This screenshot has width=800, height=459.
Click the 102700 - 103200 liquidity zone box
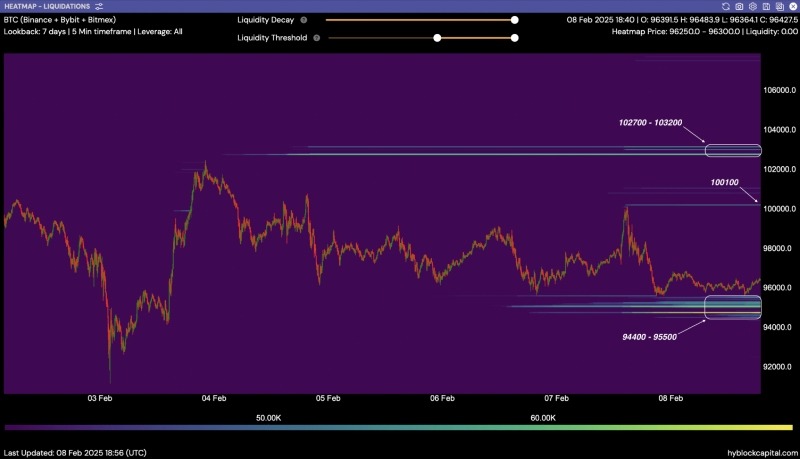[733, 150]
